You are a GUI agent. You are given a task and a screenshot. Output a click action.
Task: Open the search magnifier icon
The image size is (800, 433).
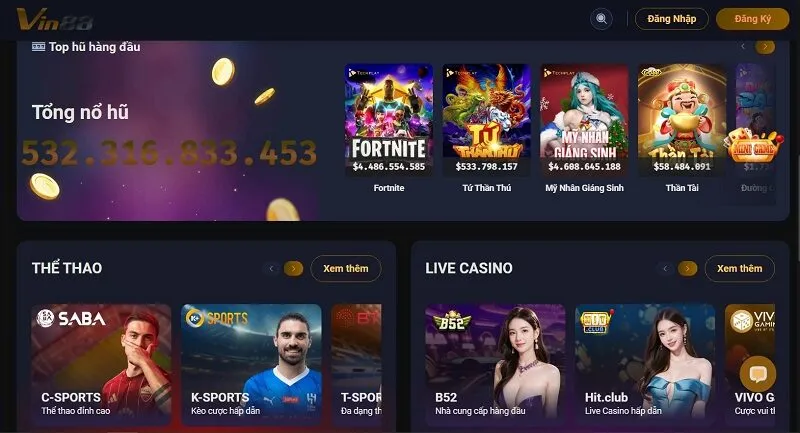pyautogui.click(x=602, y=19)
